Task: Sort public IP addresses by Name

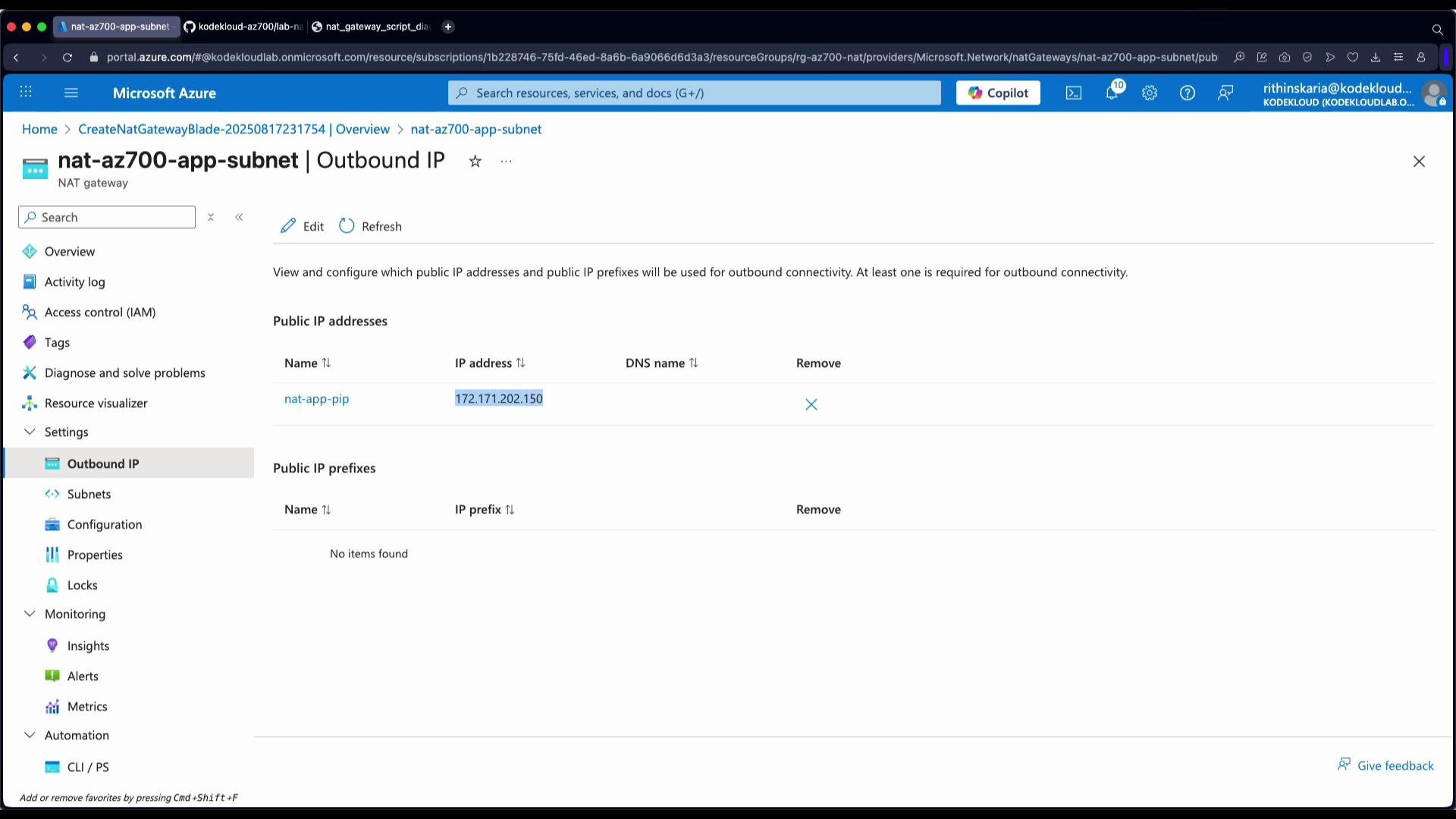Action: tap(308, 363)
